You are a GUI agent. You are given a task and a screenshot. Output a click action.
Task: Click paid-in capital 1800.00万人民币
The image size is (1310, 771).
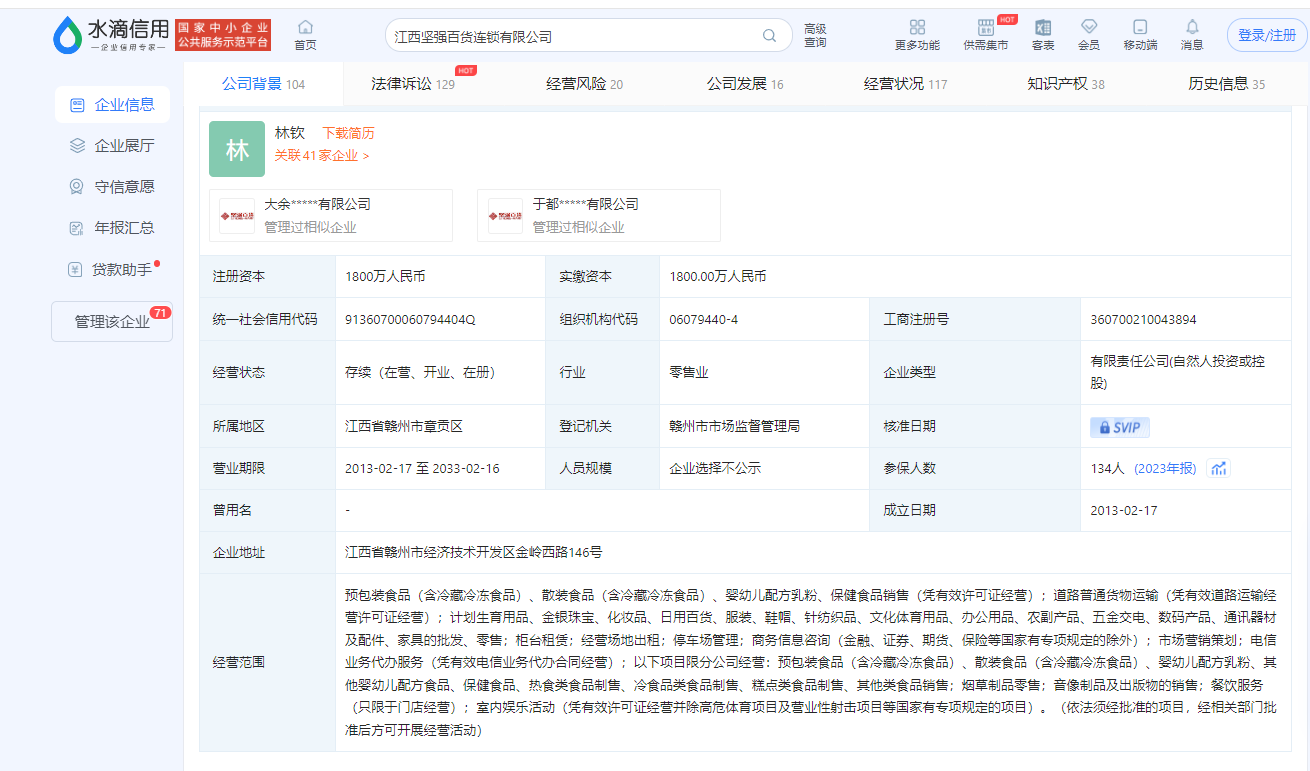(718, 277)
